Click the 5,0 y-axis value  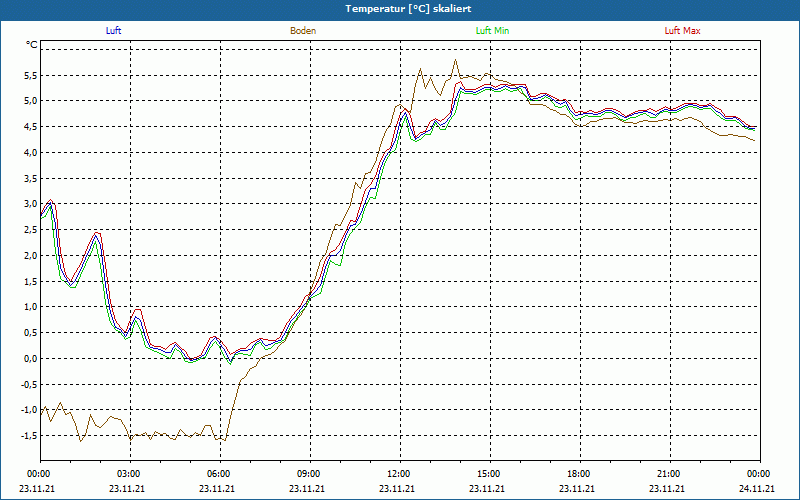click(x=31, y=101)
